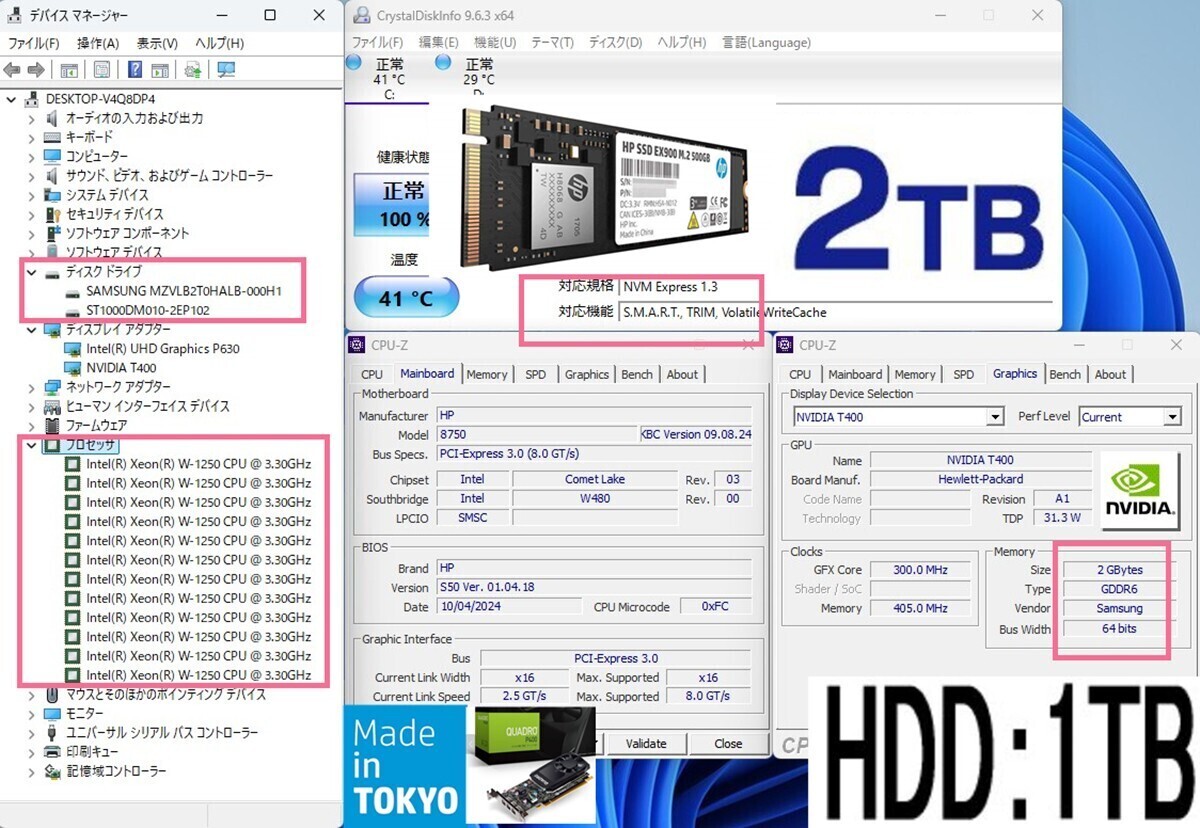Click the icon beside Intel(R) UHD Graphics P630
The width and height of the screenshot is (1200, 828).
(72, 348)
